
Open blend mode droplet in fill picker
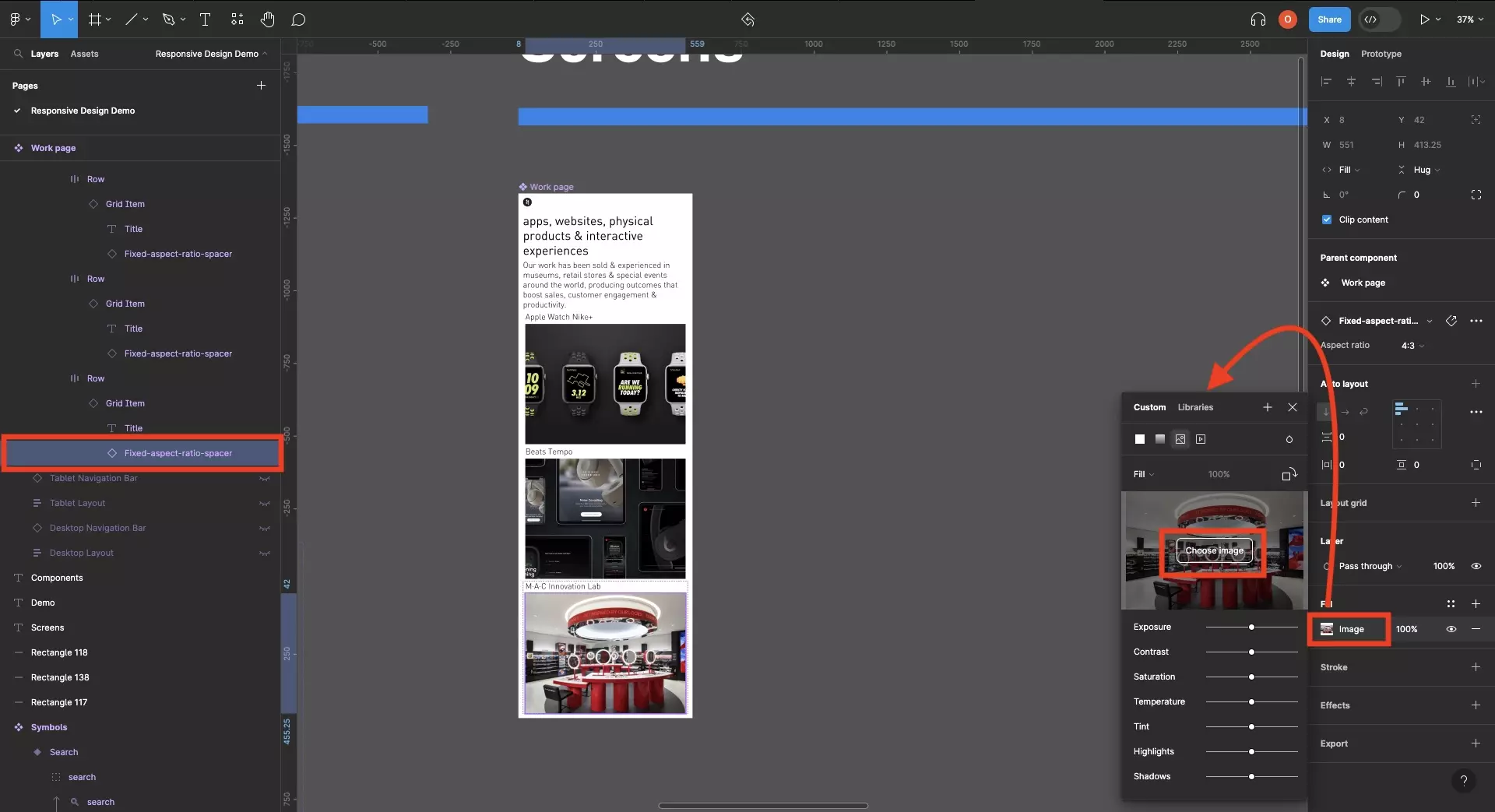tap(1289, 439)
